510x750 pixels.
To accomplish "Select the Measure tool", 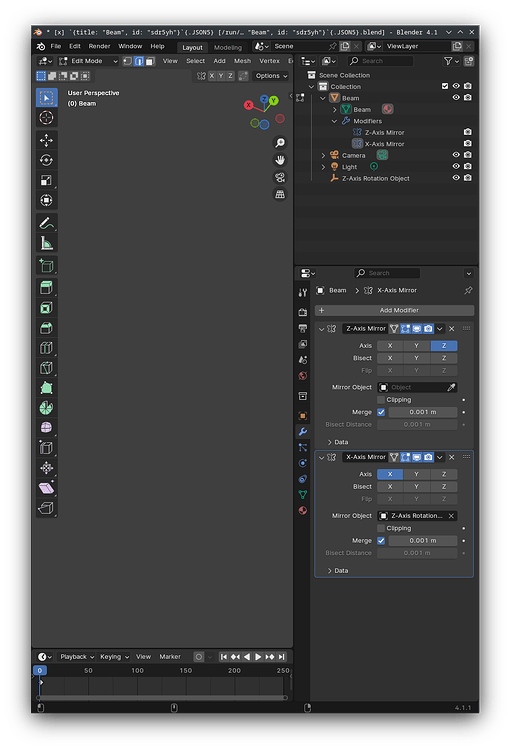I will coord(46,243).
